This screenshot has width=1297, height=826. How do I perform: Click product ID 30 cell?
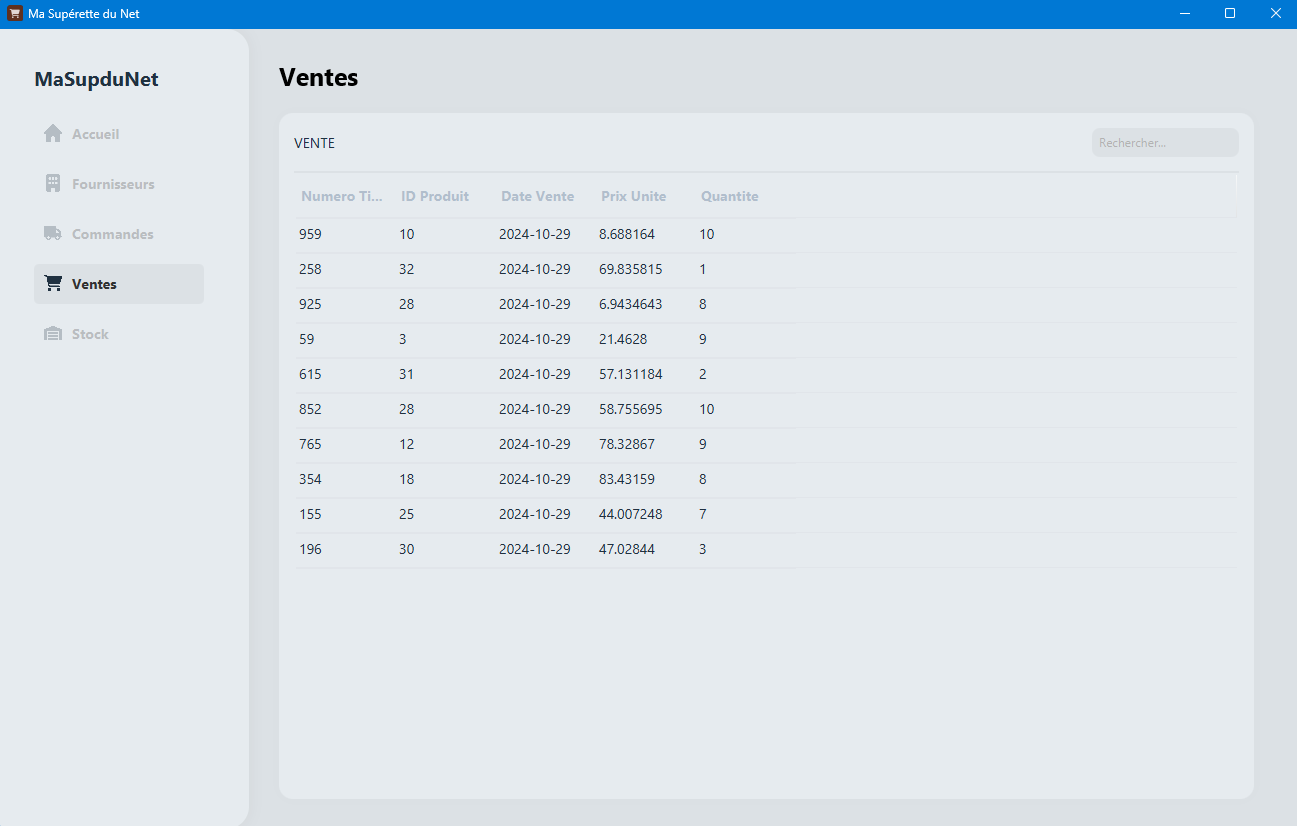pos(445,549)
